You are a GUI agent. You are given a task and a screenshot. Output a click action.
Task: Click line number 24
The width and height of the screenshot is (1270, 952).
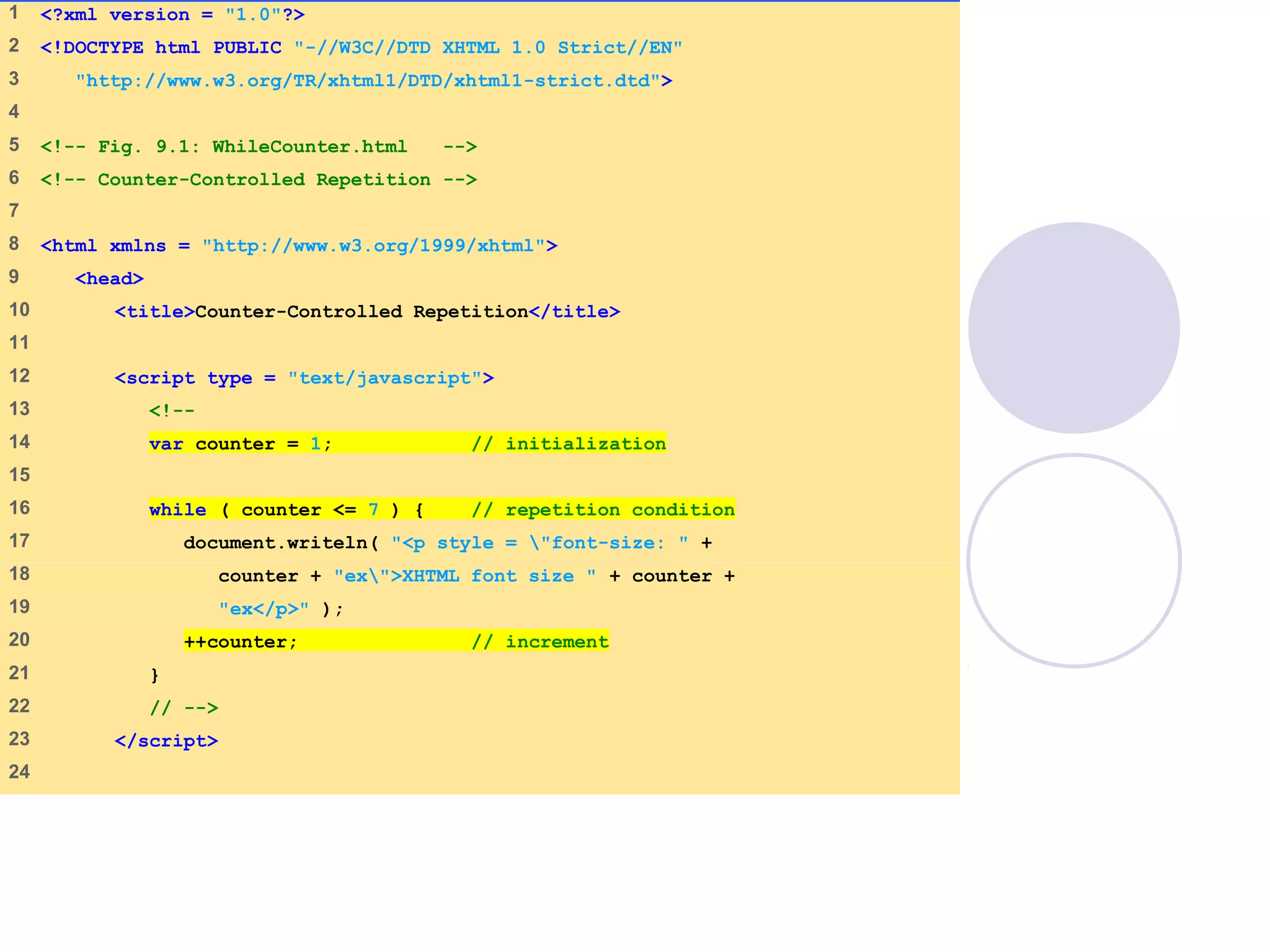click(19, 772)
